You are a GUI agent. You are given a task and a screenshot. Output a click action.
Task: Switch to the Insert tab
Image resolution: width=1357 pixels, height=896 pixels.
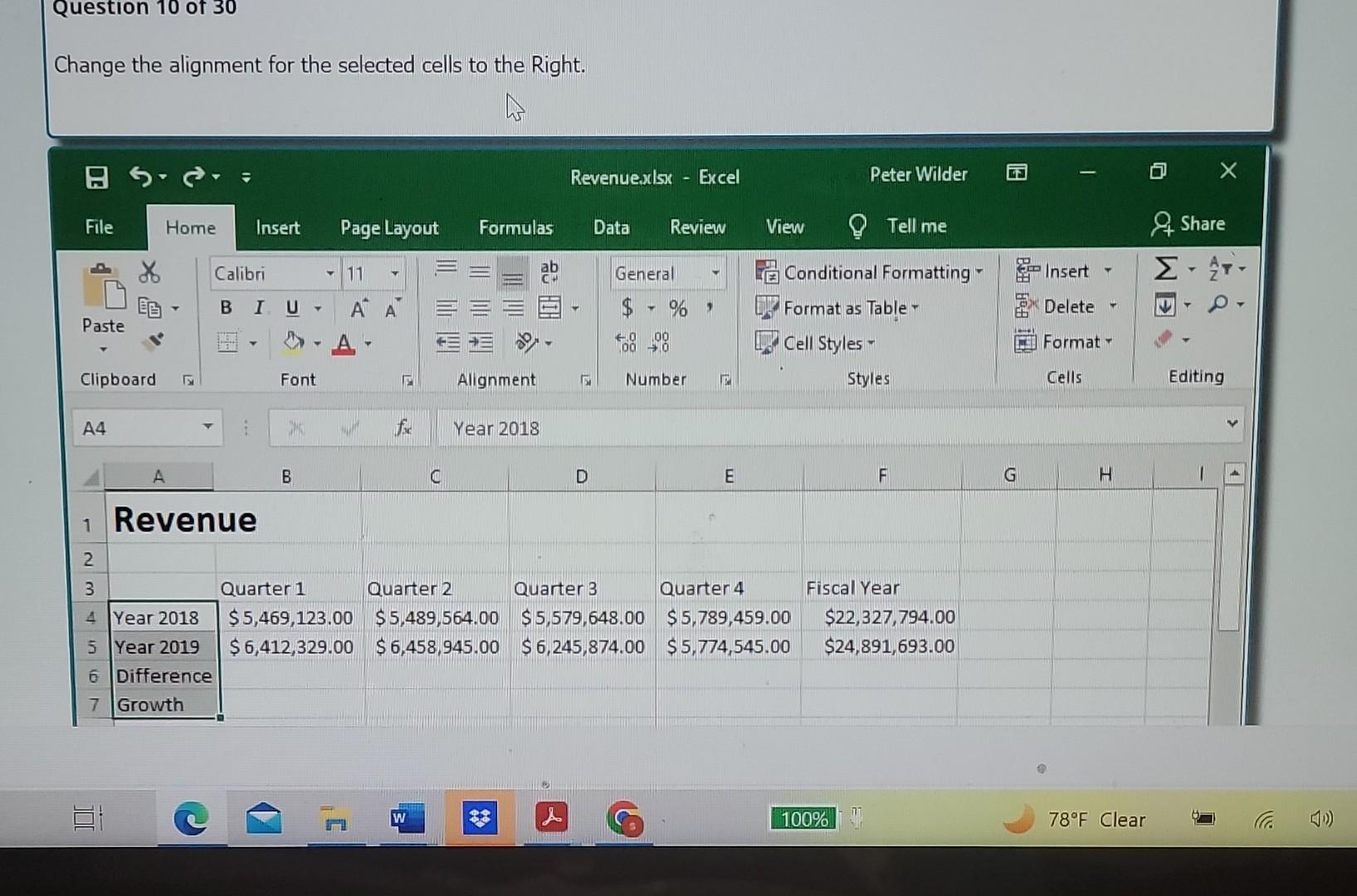[x=278, y=227]
